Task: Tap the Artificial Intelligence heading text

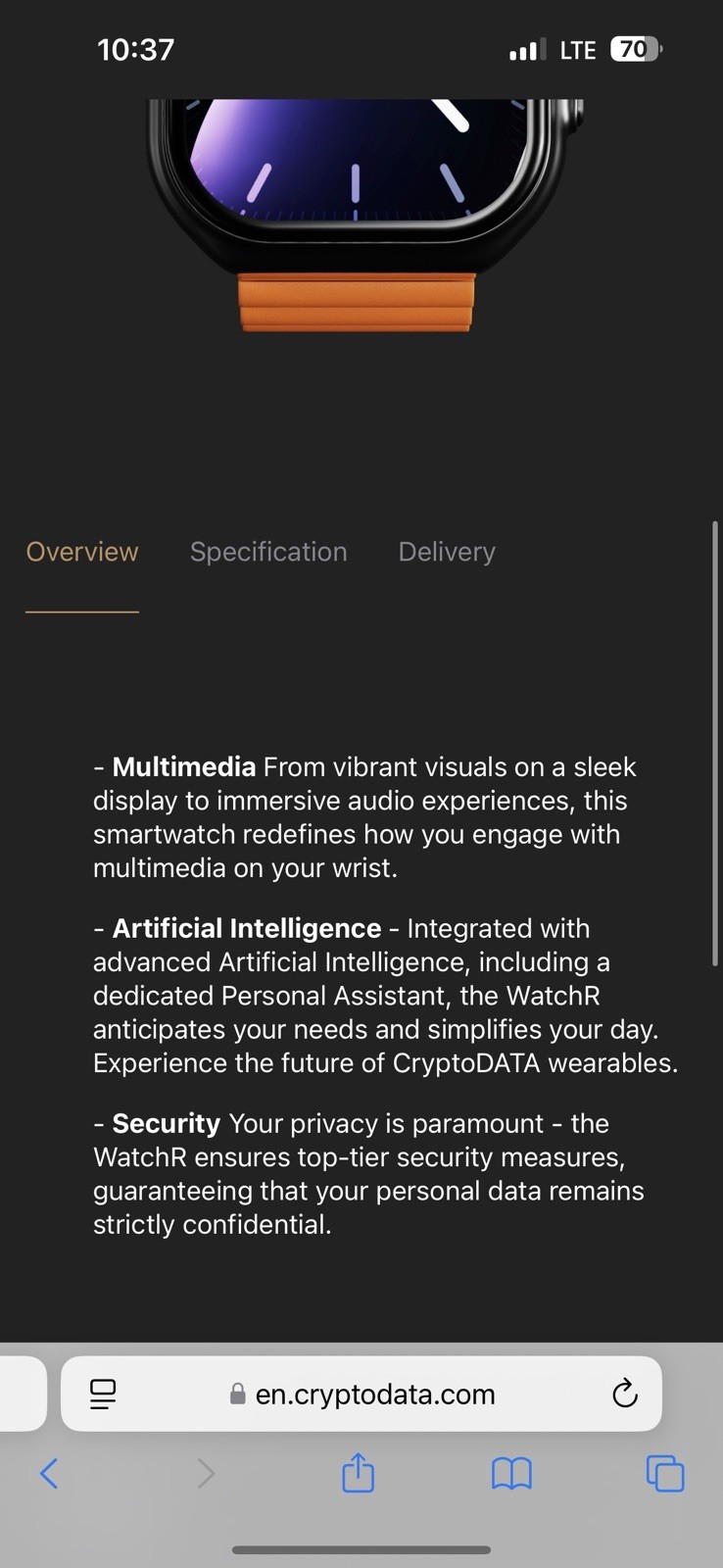Action: coord(247,928)
